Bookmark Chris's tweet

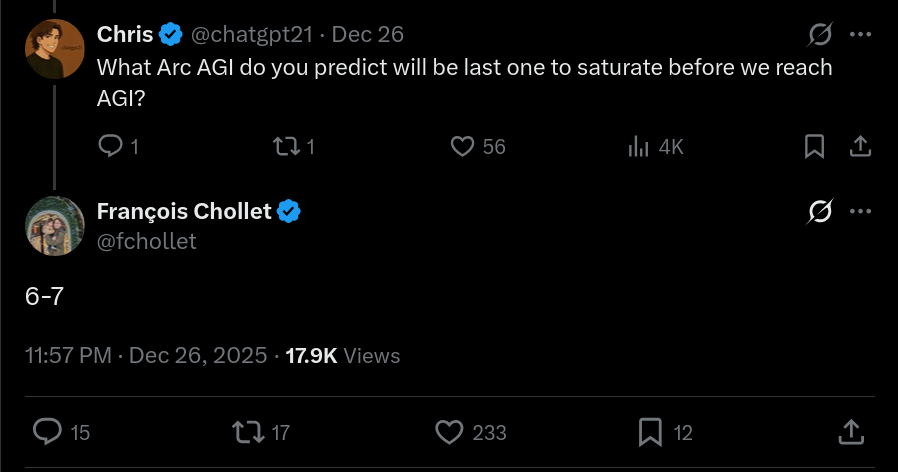coord(815,147)
